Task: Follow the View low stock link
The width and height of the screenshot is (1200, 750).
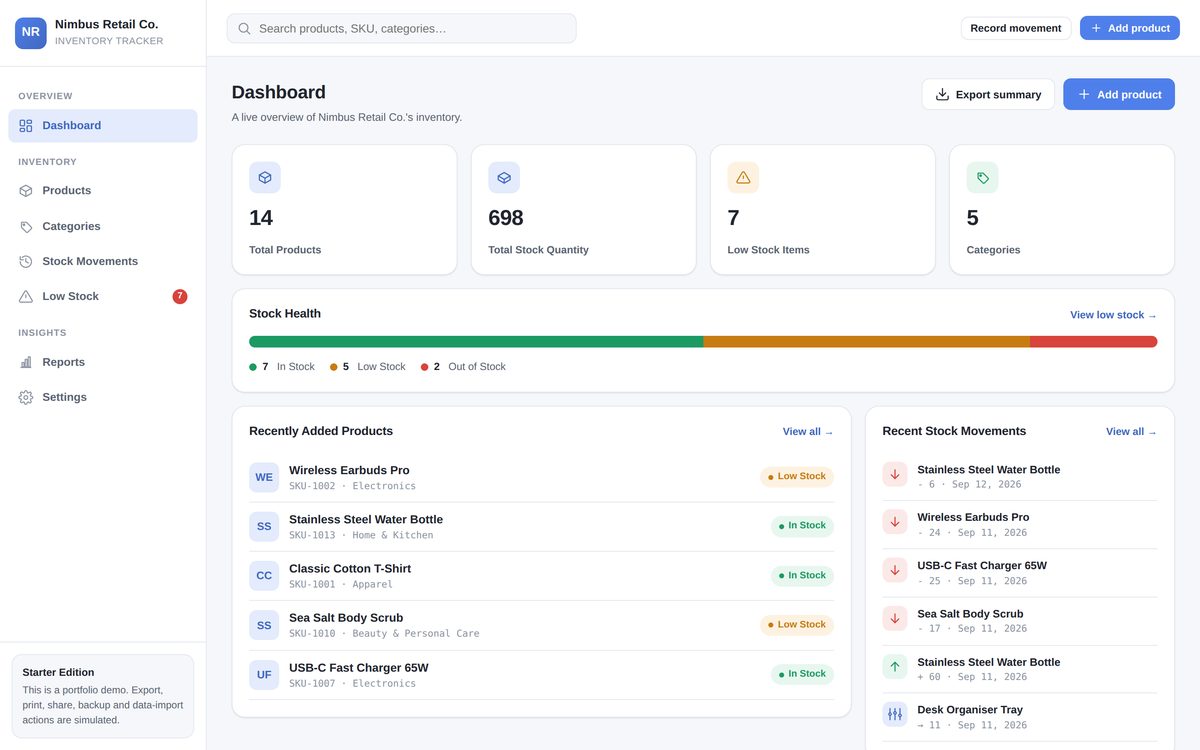Action: point(1113,315)
